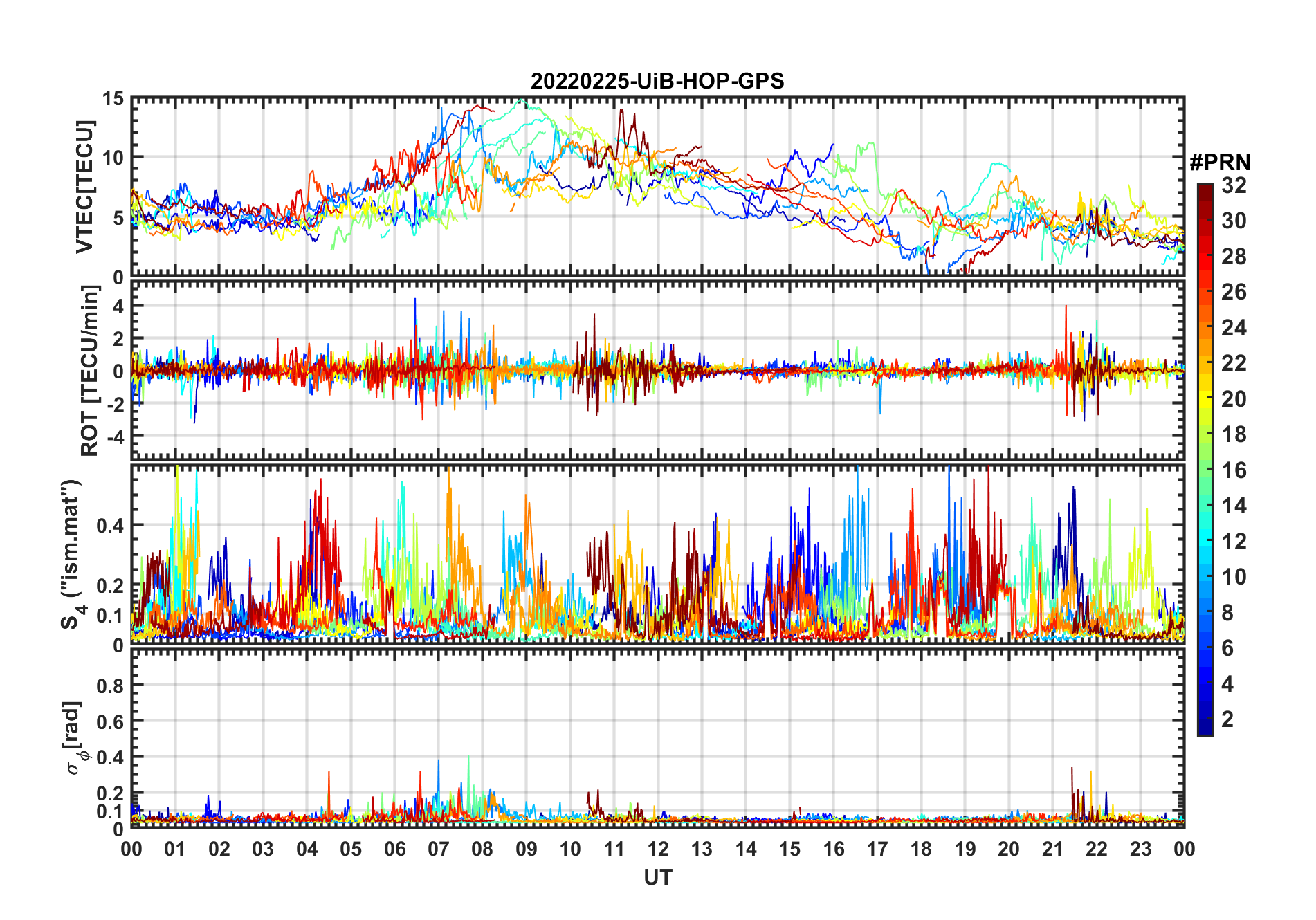Click PRN colorbar tick label 20
Screen dimensions: 1316x920
(x=1234, y=399)
